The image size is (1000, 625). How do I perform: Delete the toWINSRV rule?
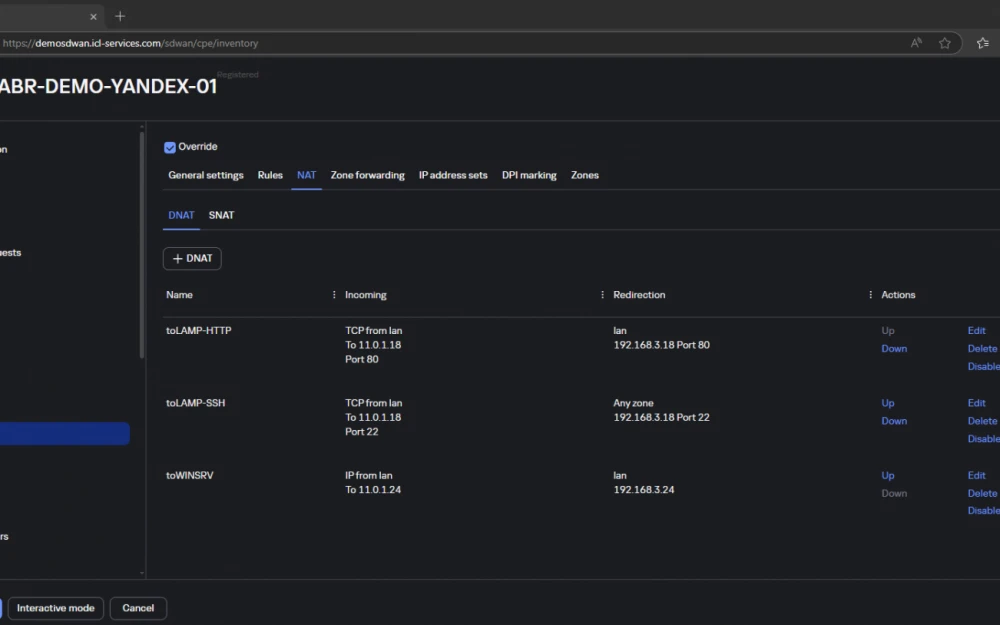coord(982,493)
